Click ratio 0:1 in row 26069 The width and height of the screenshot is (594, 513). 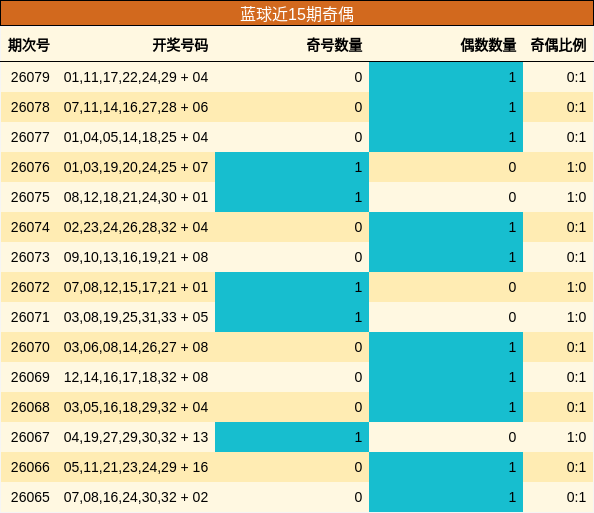pyautogui.click(x=576, y=377)
